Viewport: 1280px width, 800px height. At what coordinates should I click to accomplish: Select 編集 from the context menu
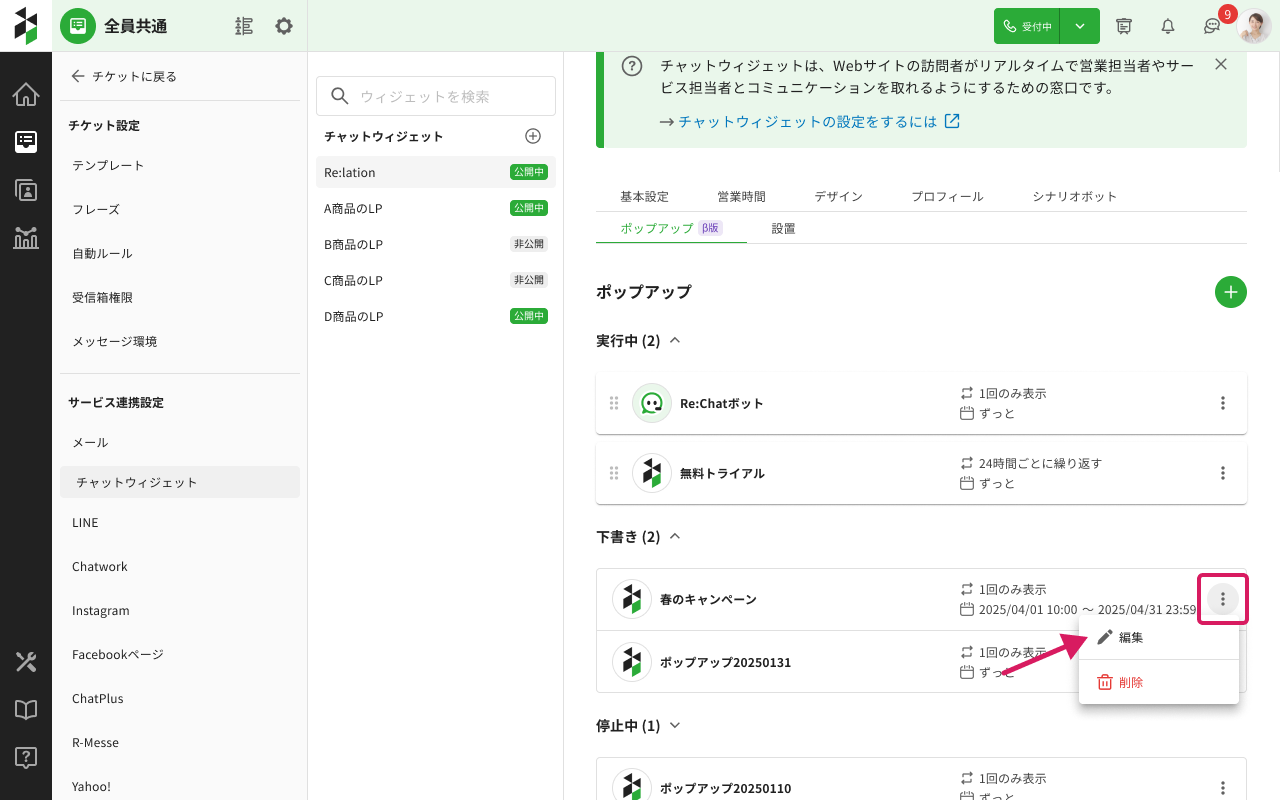pos(1130,638)
